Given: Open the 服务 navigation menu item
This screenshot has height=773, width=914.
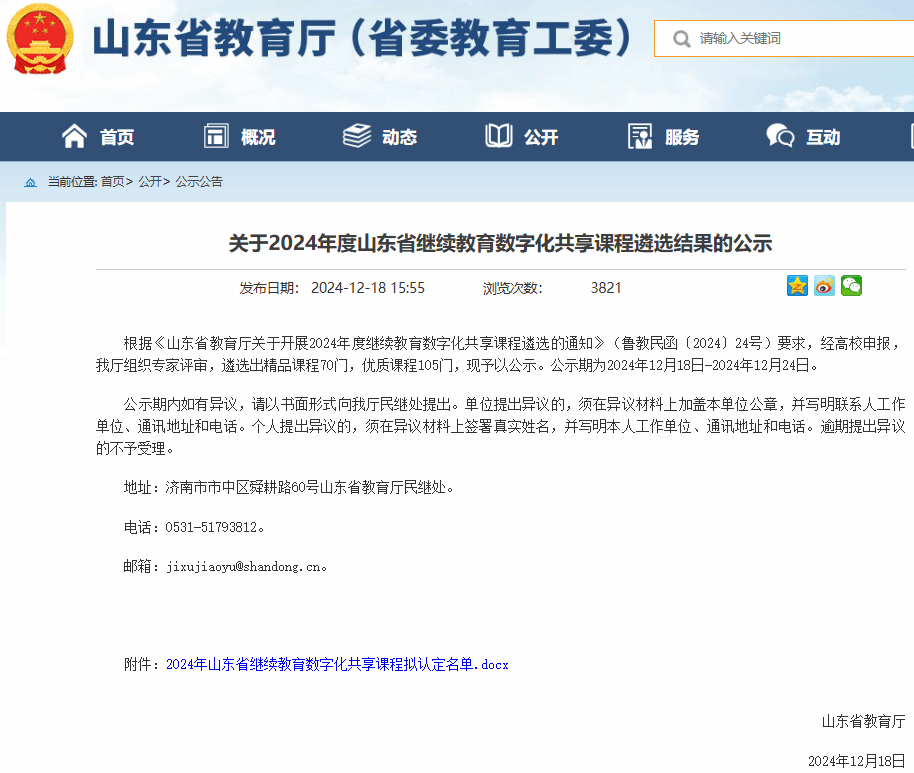Looking at the screenshot, I should 682,137.
